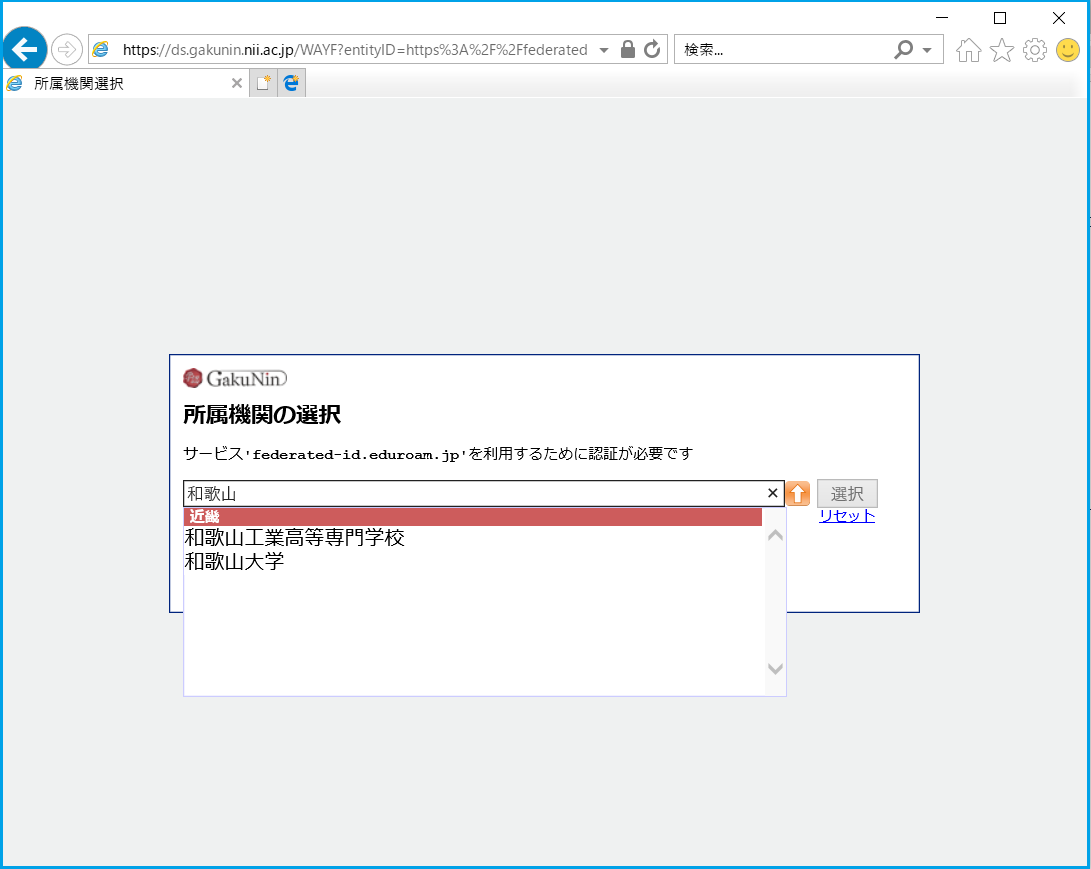This screenshot has height=869, width=1091.
Task: Click the 近畿 region header
Action: pos(473,517)
